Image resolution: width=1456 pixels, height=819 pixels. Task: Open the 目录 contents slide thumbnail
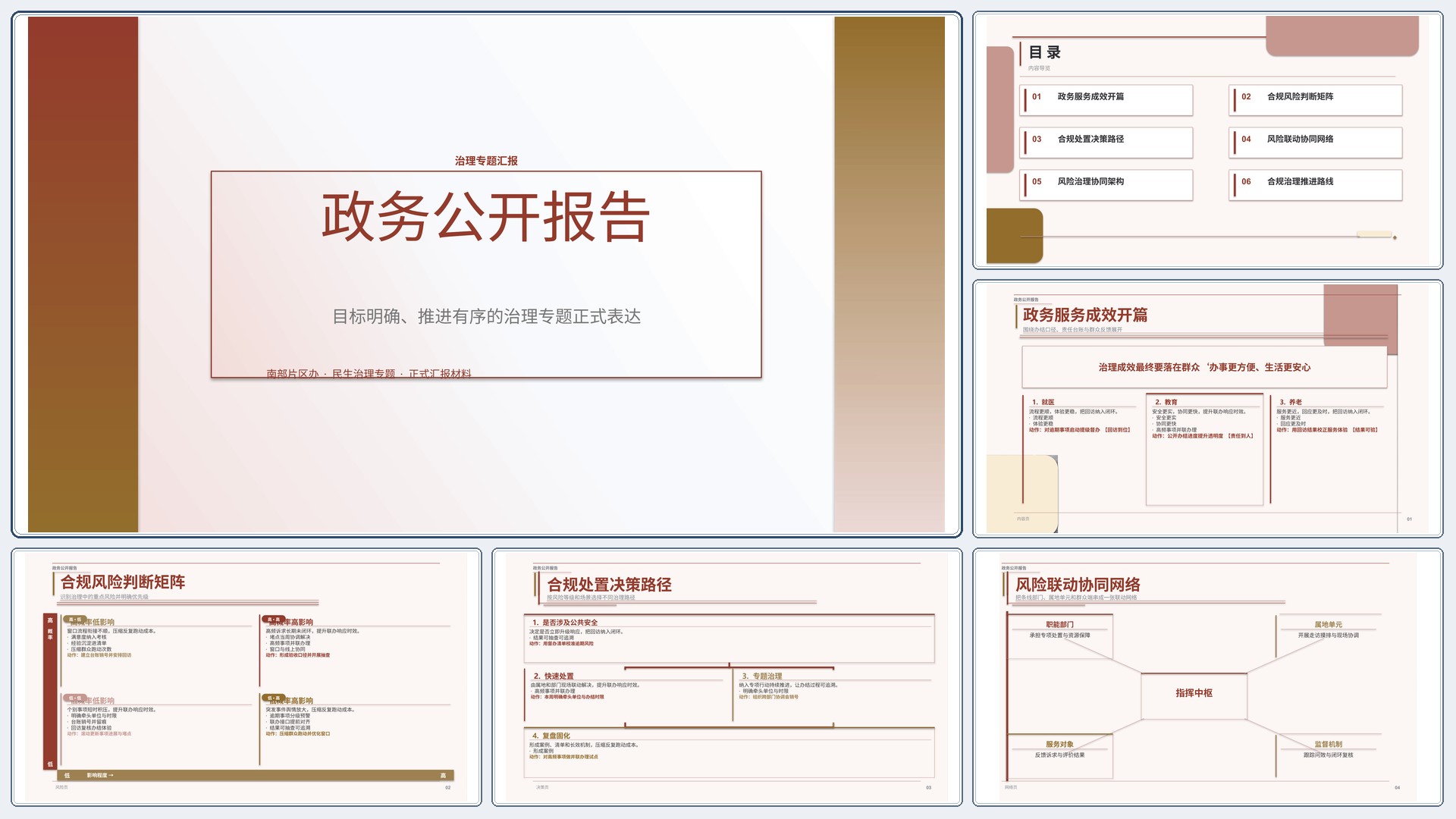coord(1207,140)
